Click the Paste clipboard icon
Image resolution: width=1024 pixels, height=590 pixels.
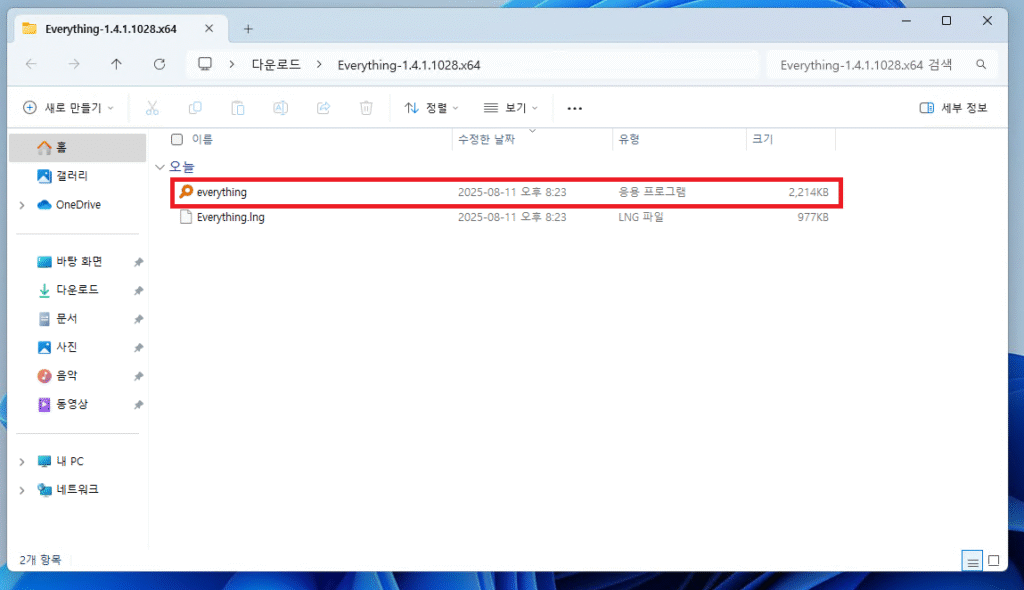click(x=238, y=108)
